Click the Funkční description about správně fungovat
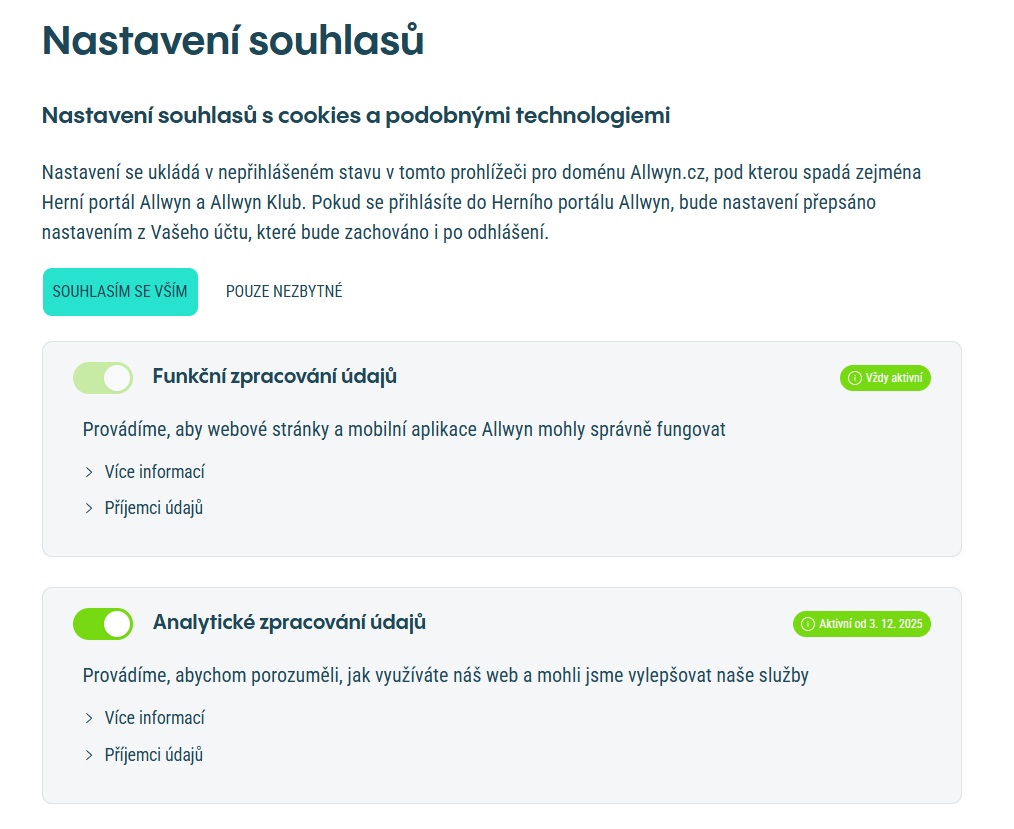The image size is (1014, 829). tap(404, 430)
